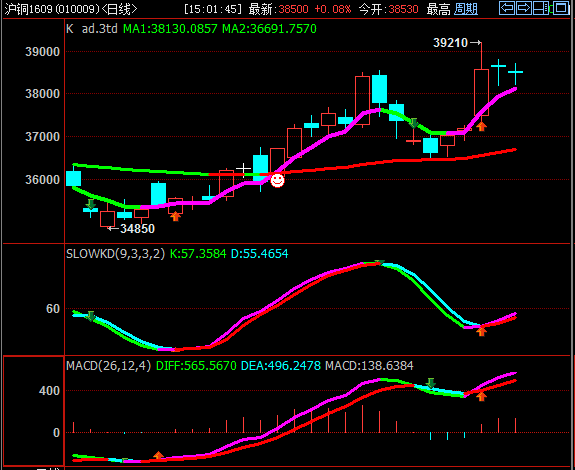Click the smiley face marker on the K chart
The height and width of the screenshot is (470, 575).
coord(277,180)
